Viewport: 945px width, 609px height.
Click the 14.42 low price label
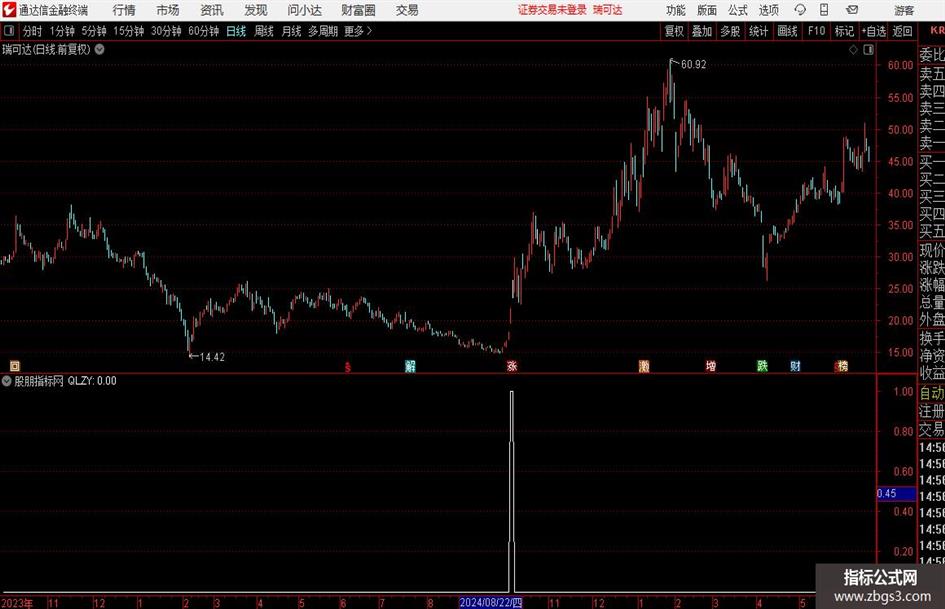212,357
